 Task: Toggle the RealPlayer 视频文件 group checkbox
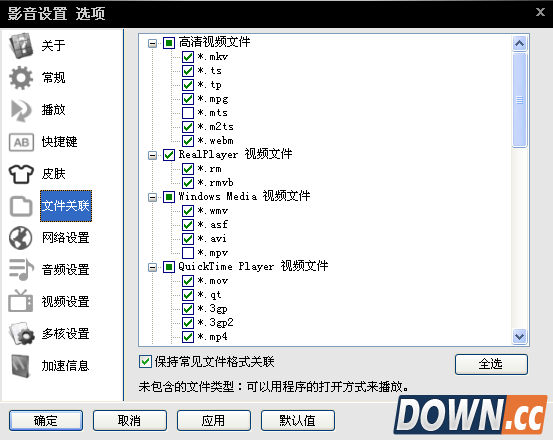click(169, 155)
